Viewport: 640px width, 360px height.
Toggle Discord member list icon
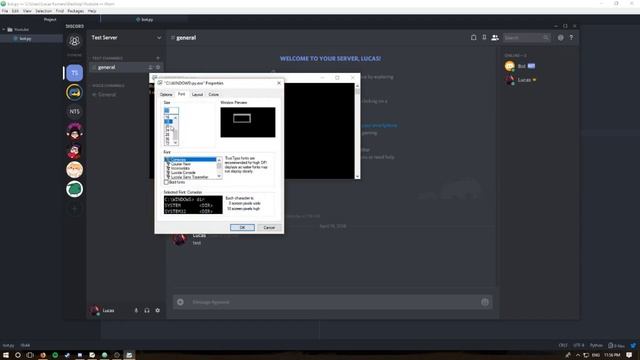pos(495,38)
